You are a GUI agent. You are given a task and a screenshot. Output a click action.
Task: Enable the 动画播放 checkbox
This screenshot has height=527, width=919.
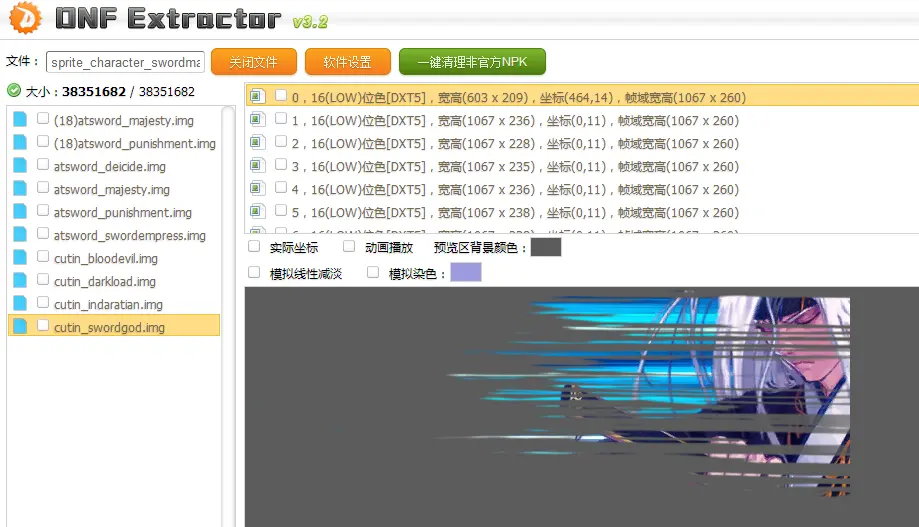(x=349, y=246)
